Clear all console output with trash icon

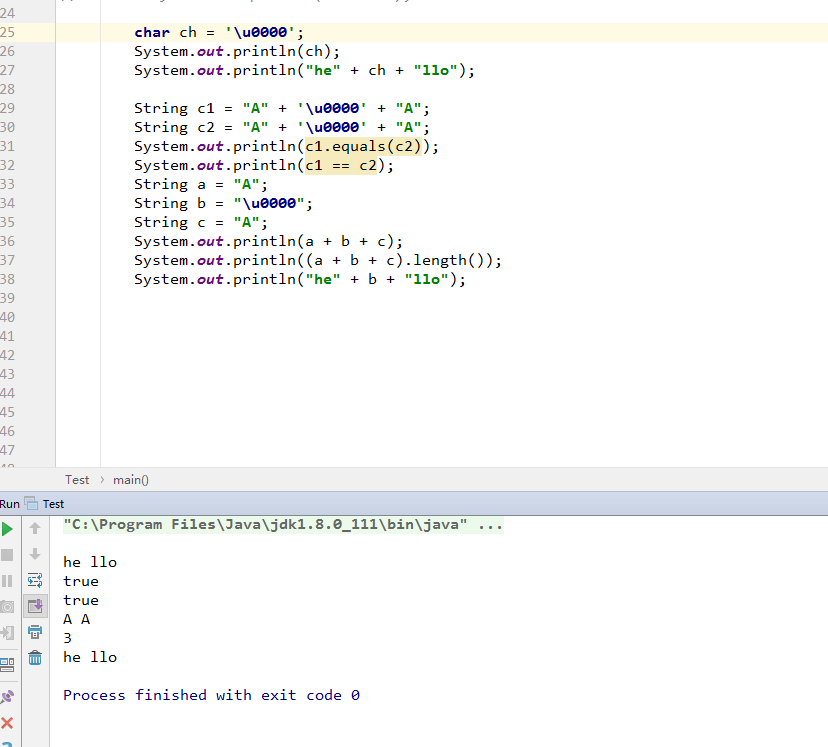36,659
